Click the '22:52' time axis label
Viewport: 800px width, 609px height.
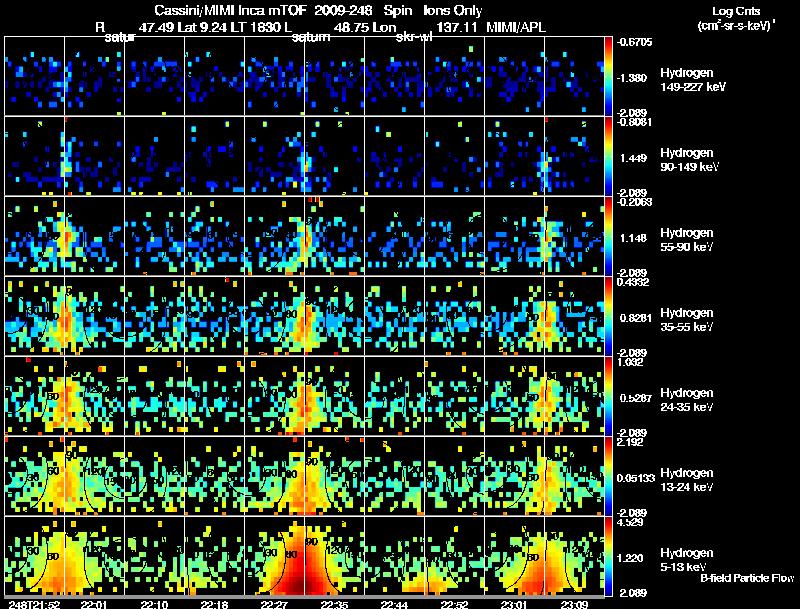pyautogui.click(x=454, y=605)
